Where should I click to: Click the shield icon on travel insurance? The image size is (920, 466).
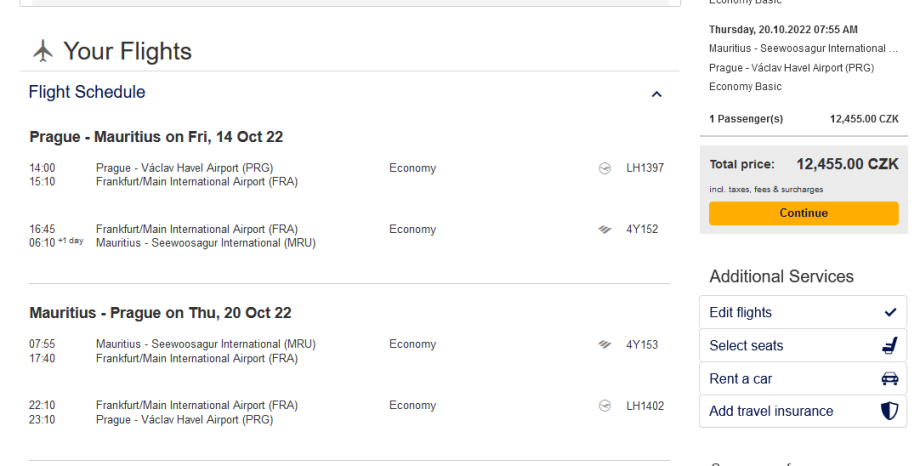[890, 411]
